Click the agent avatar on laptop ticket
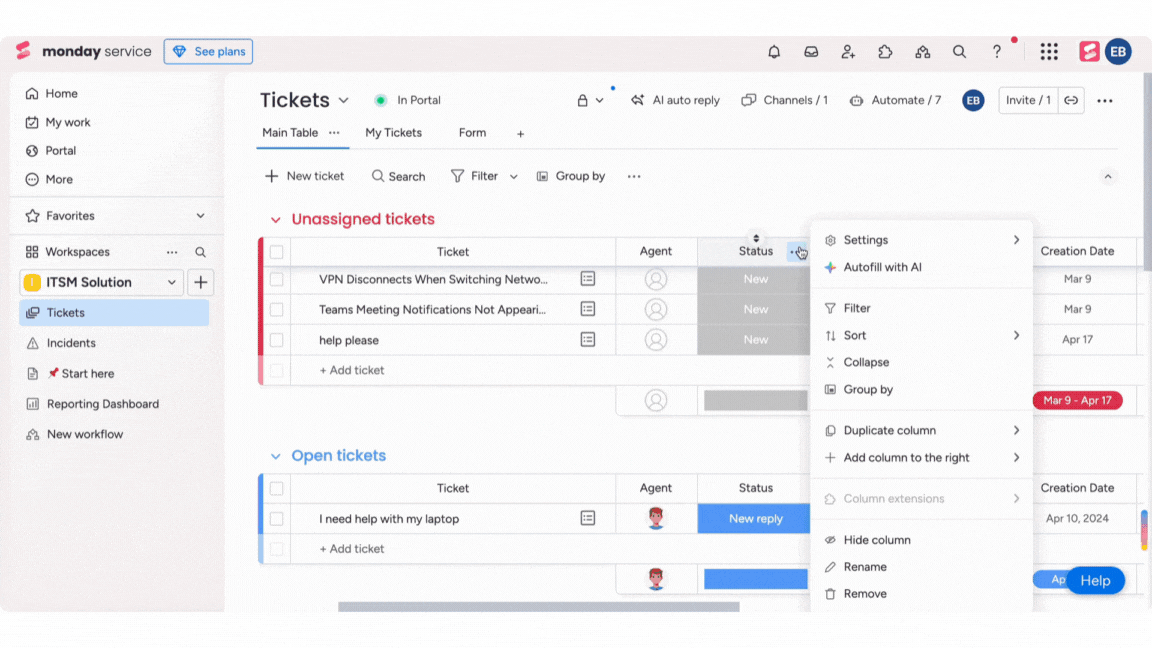The width and height of the screenshot is (1152, 648). click(656, 518)
